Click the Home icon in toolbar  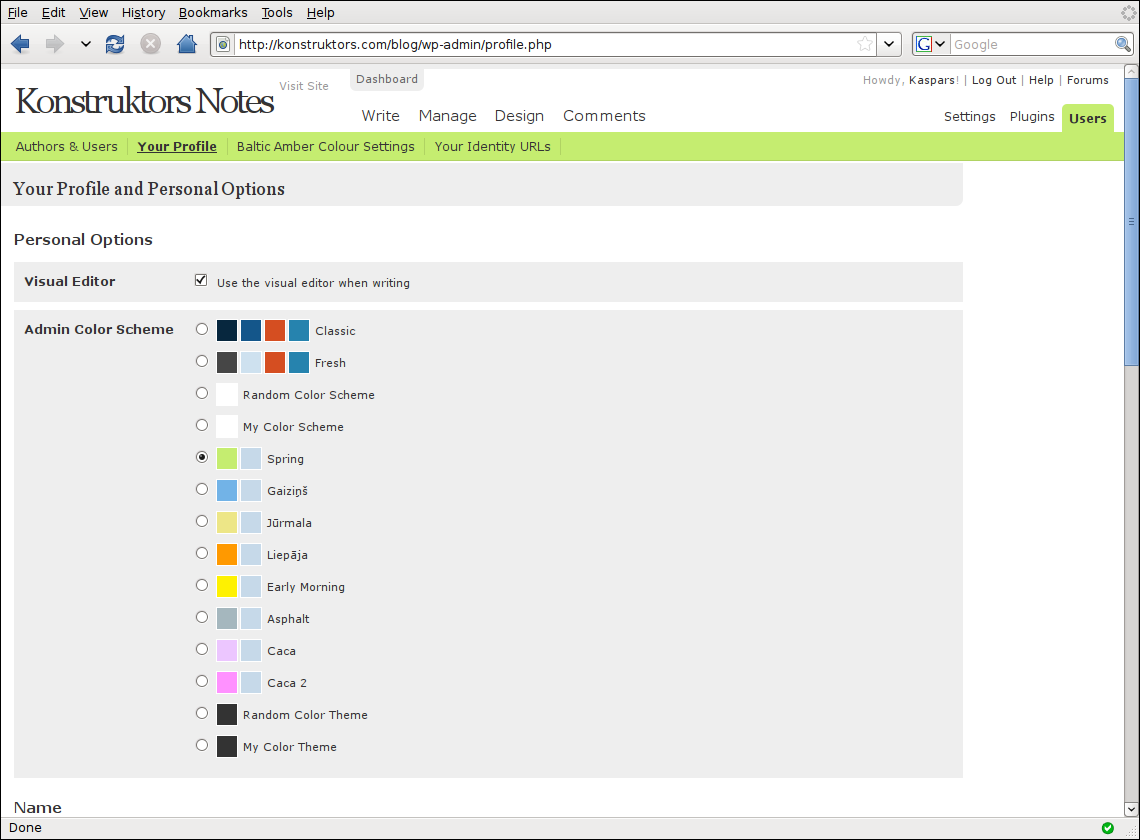click(x=187, y=44)
